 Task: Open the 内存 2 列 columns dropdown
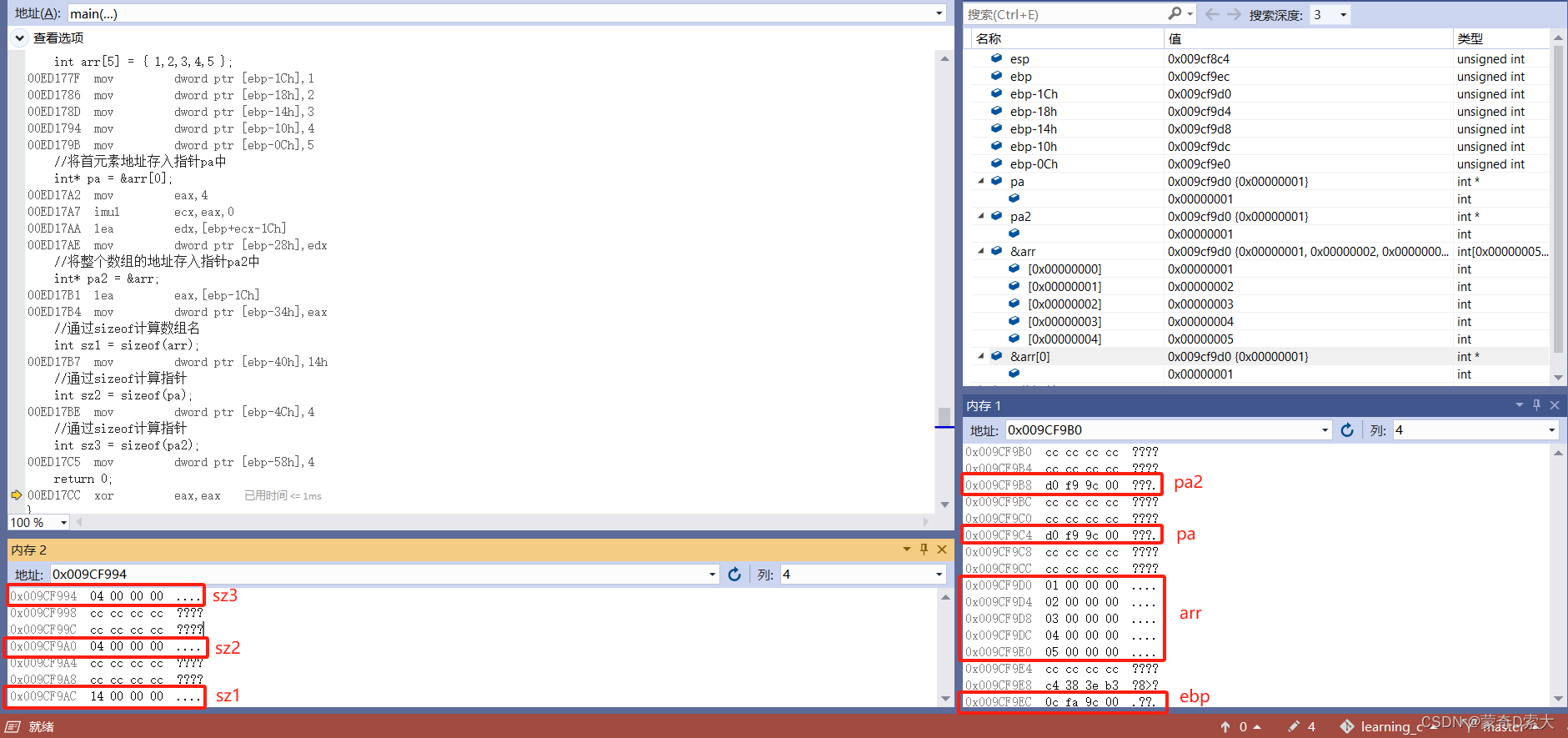click(x=939, y=574)
